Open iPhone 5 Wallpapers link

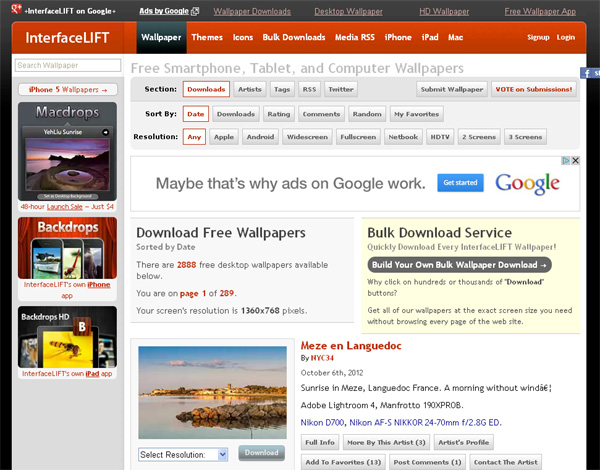68,90
